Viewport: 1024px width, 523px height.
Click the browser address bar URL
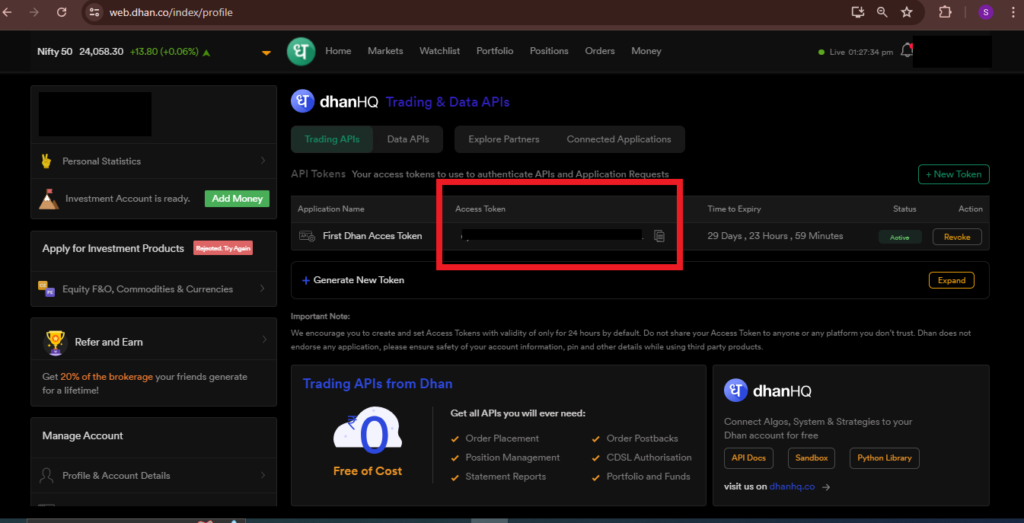coord(170,12)
